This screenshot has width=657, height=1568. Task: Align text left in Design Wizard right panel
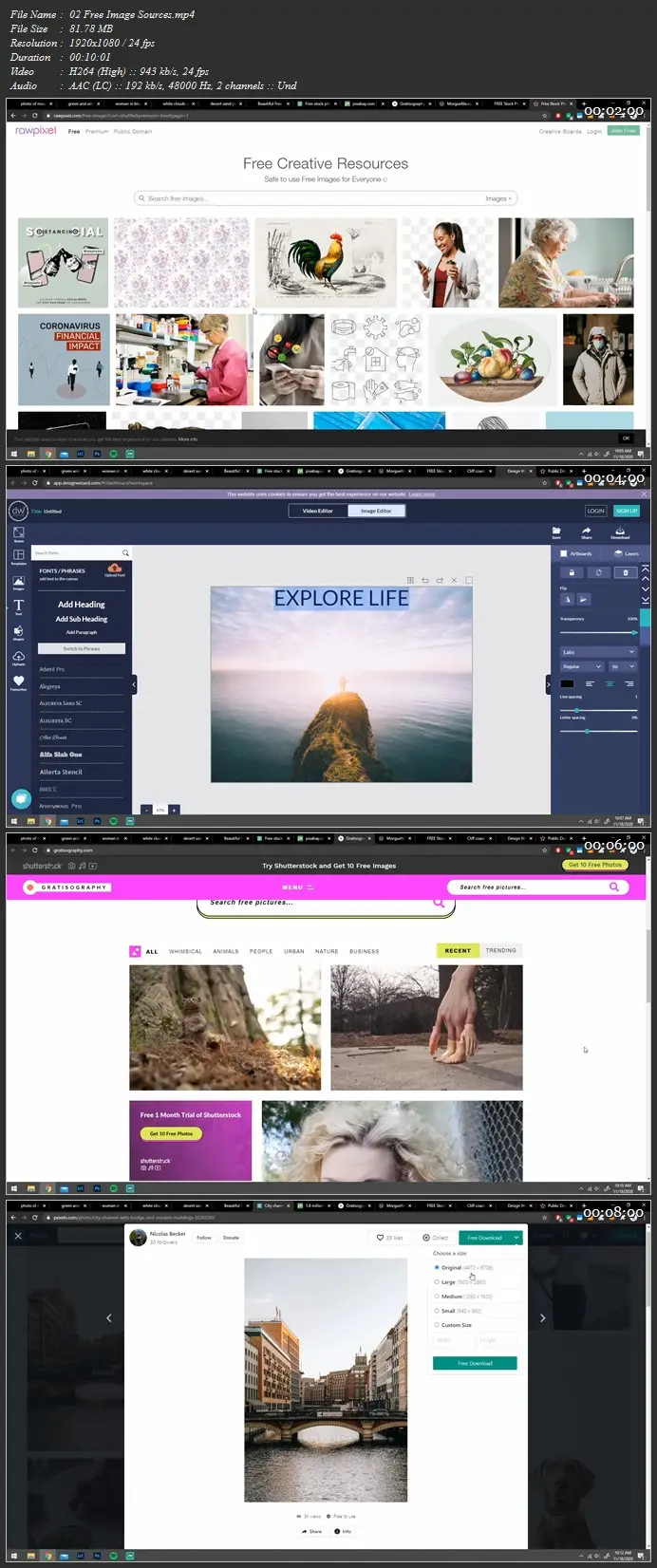590,683
